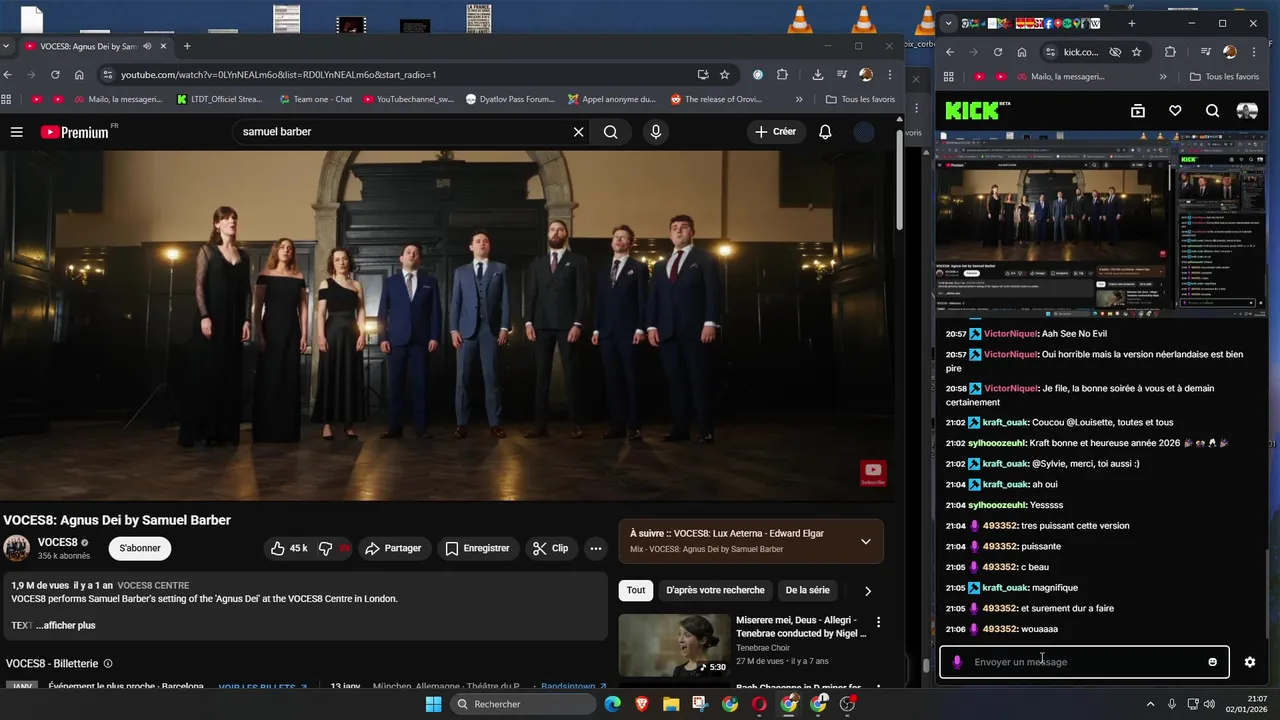The height and width of the screenshot is (720, 1280).
Task: Open Kick browse streams icon
Action: point(1138,111)
